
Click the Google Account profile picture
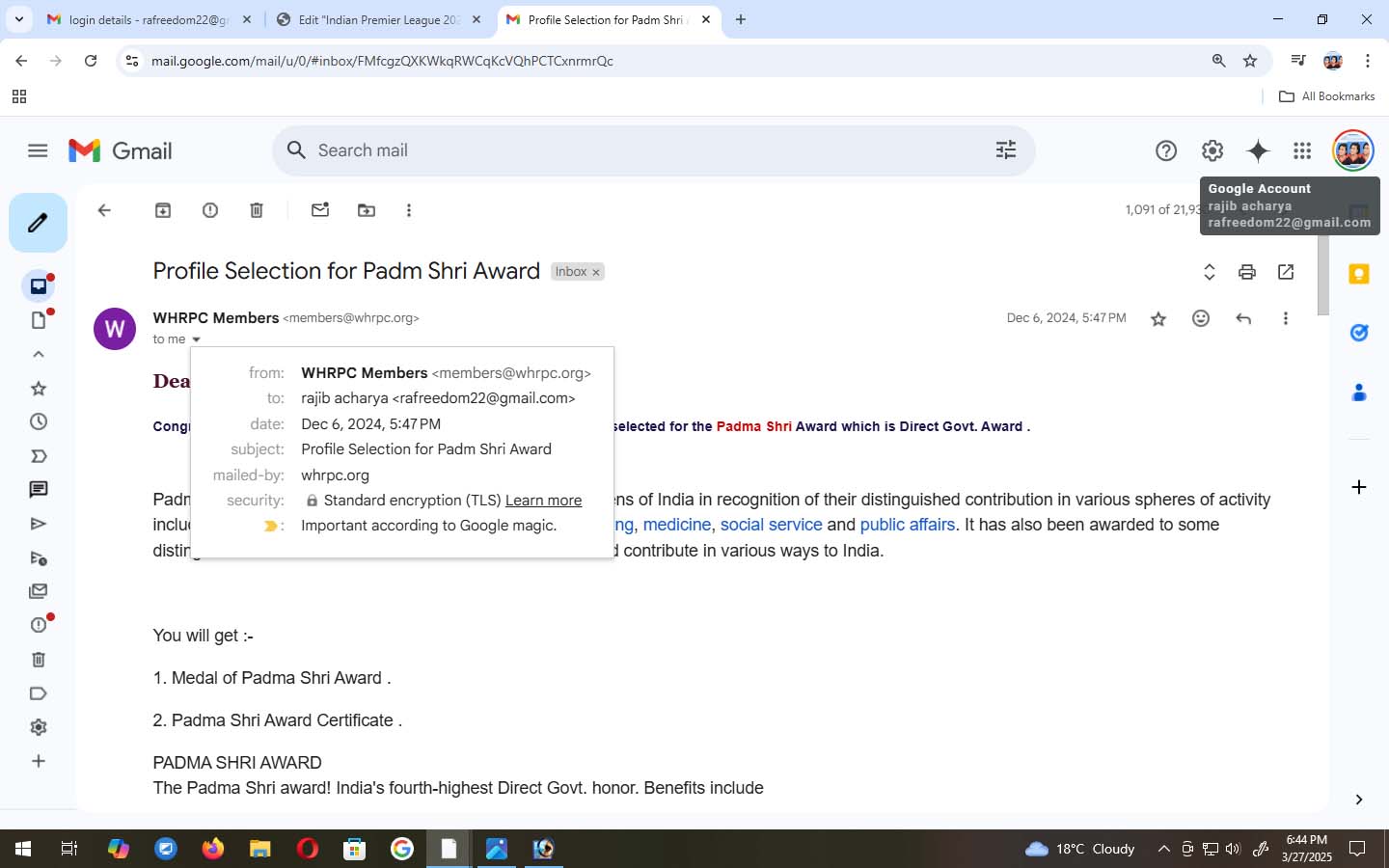pos(1352,150)
